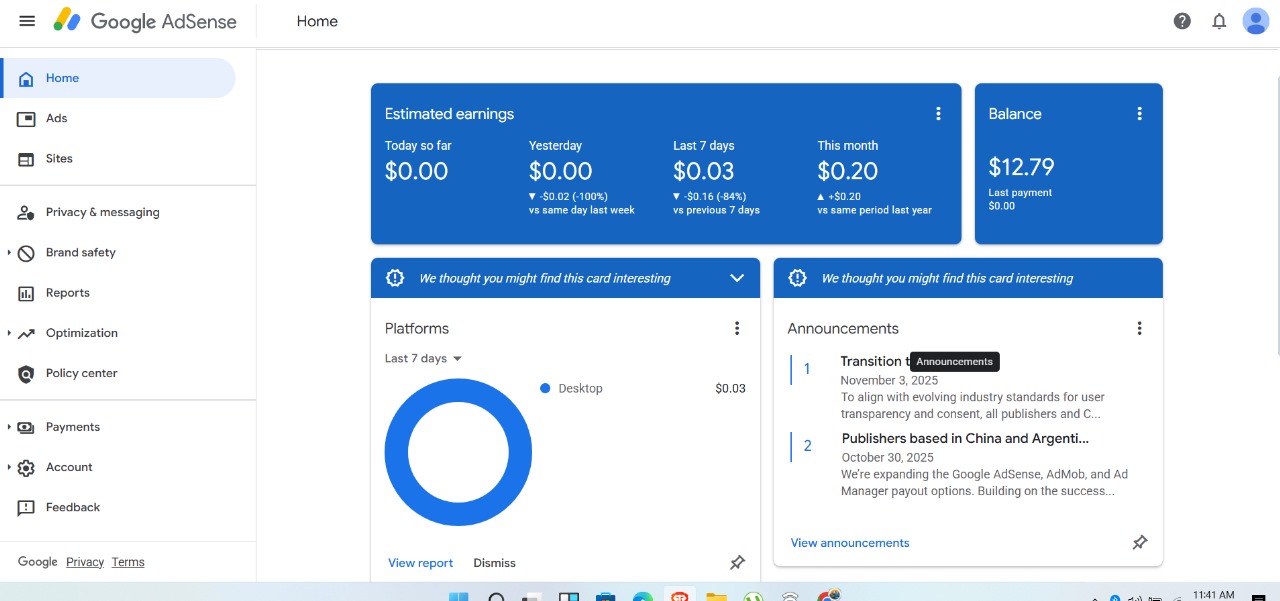The height and width of the screenshot is (601, 1280).
Task: Go to Ads in sidebar
Action: (56, 118)
